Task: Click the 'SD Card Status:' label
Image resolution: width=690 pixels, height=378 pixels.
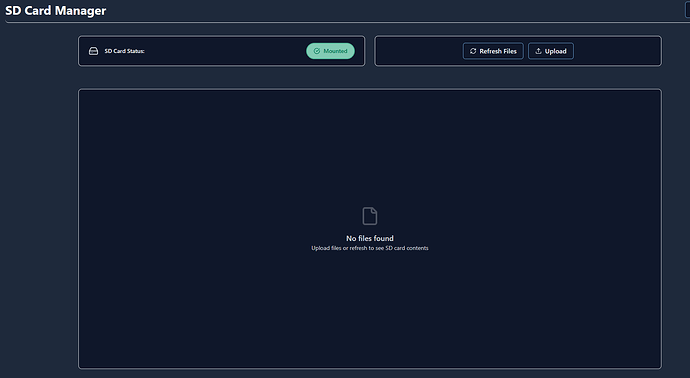Action: [125, 51]
